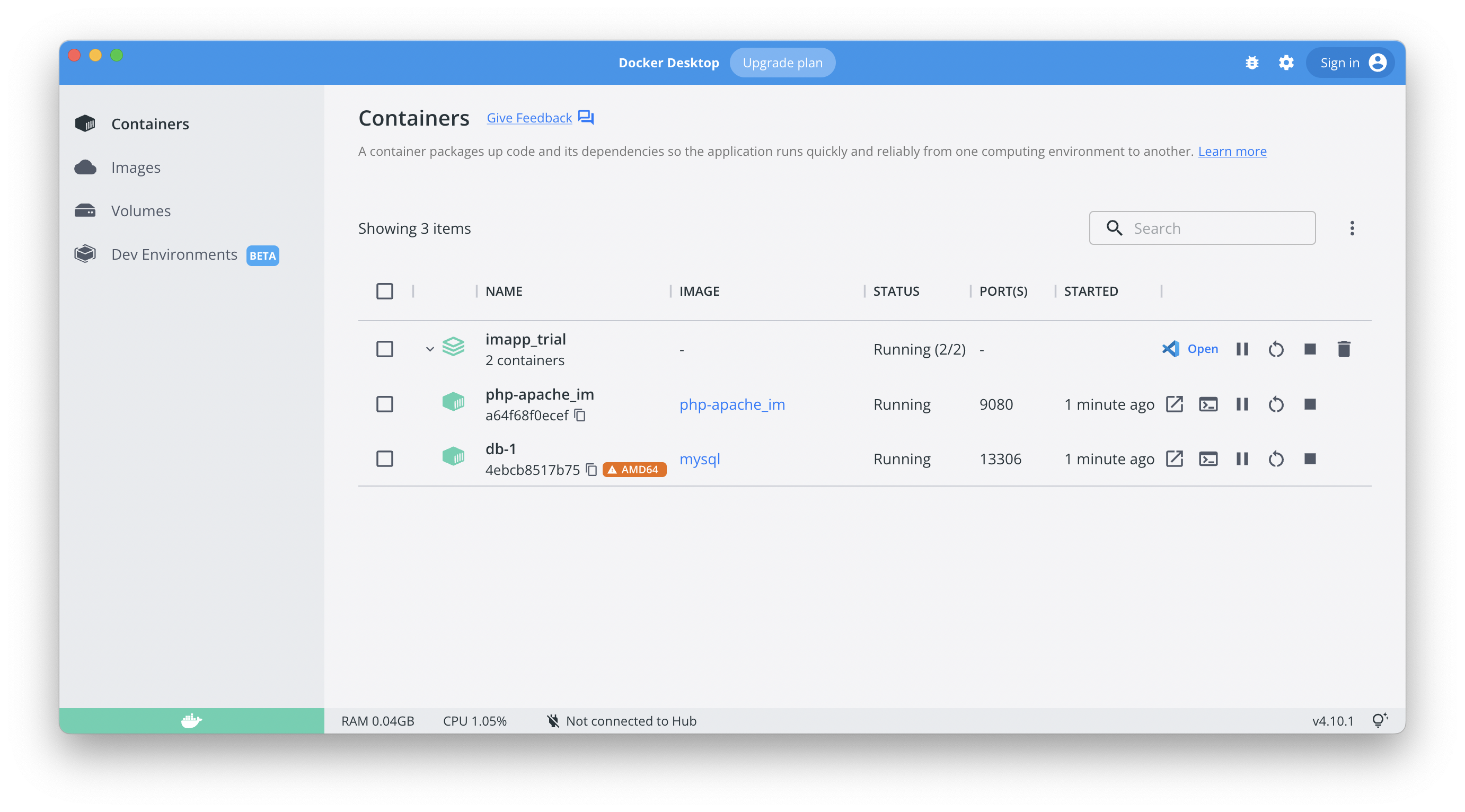Open the php-apache_im image link
Viewport: 1465px width, 812px height.
(x=732, y=404)
